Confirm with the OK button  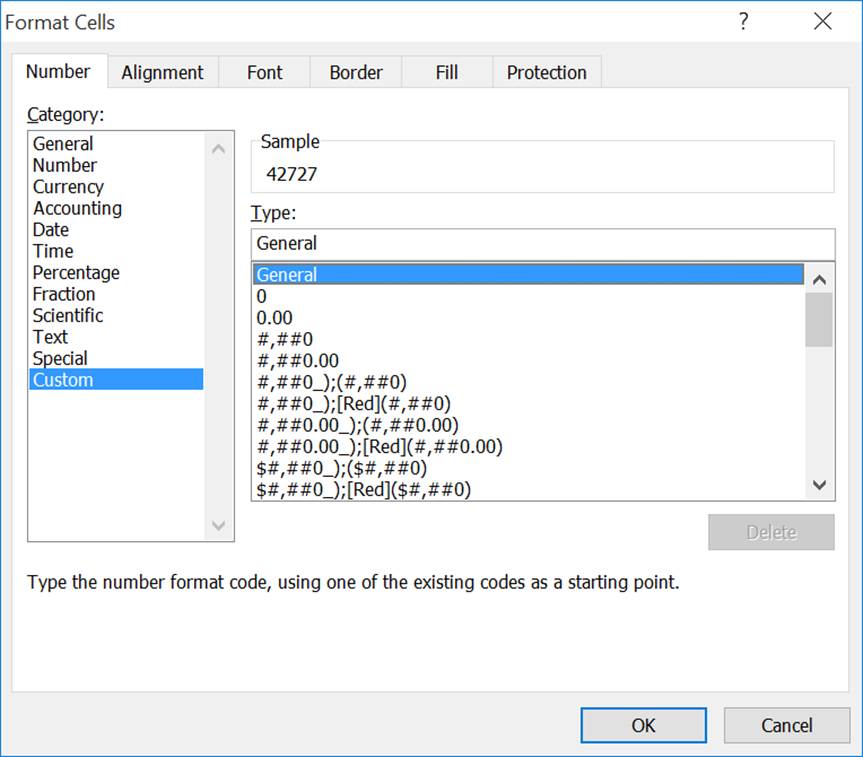click(x=643, y=726)
